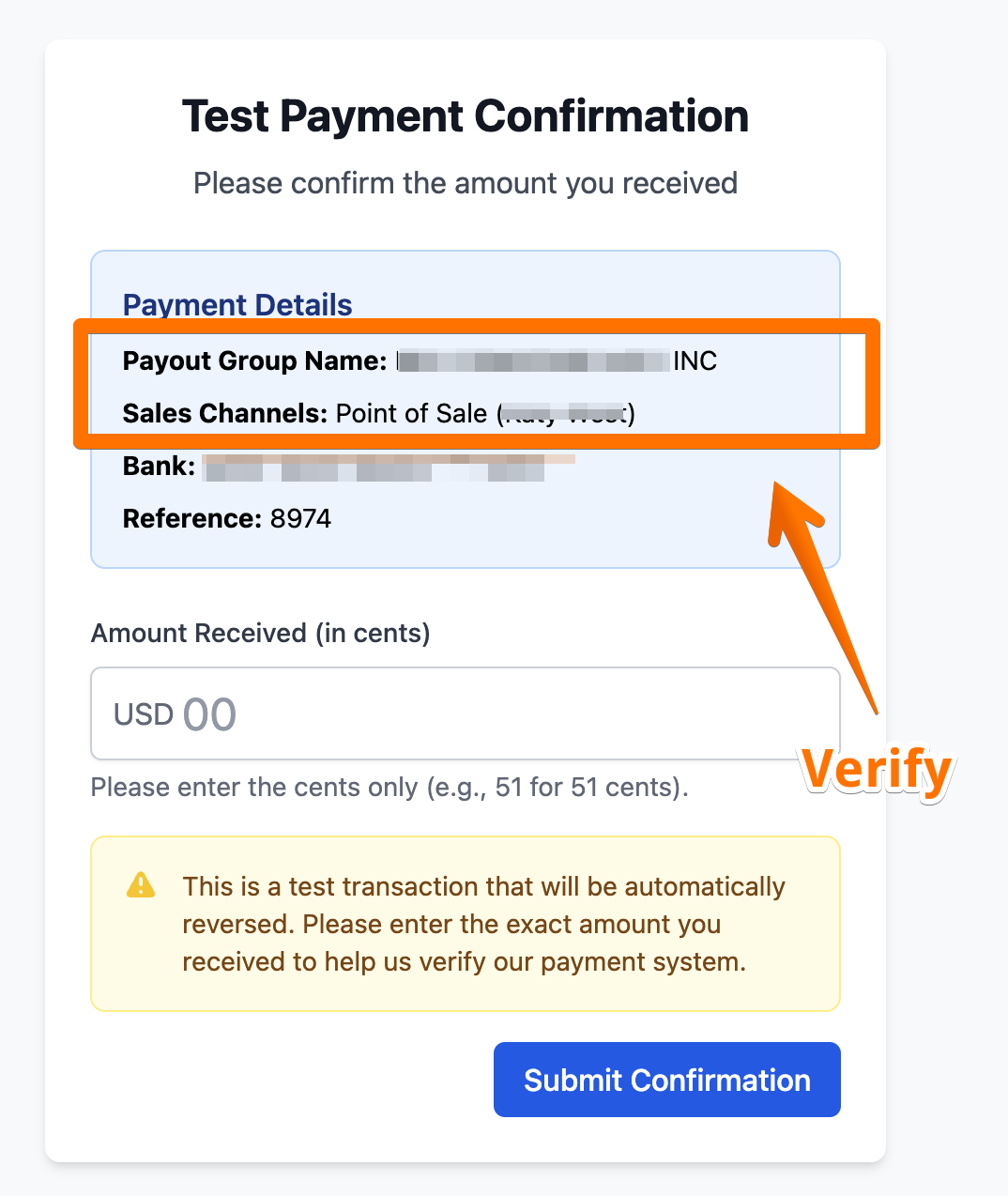The width and height of the screenshot is (1008, 1196).
Task: Click the Point of Sale channel value
Action: tap(411, 413)
